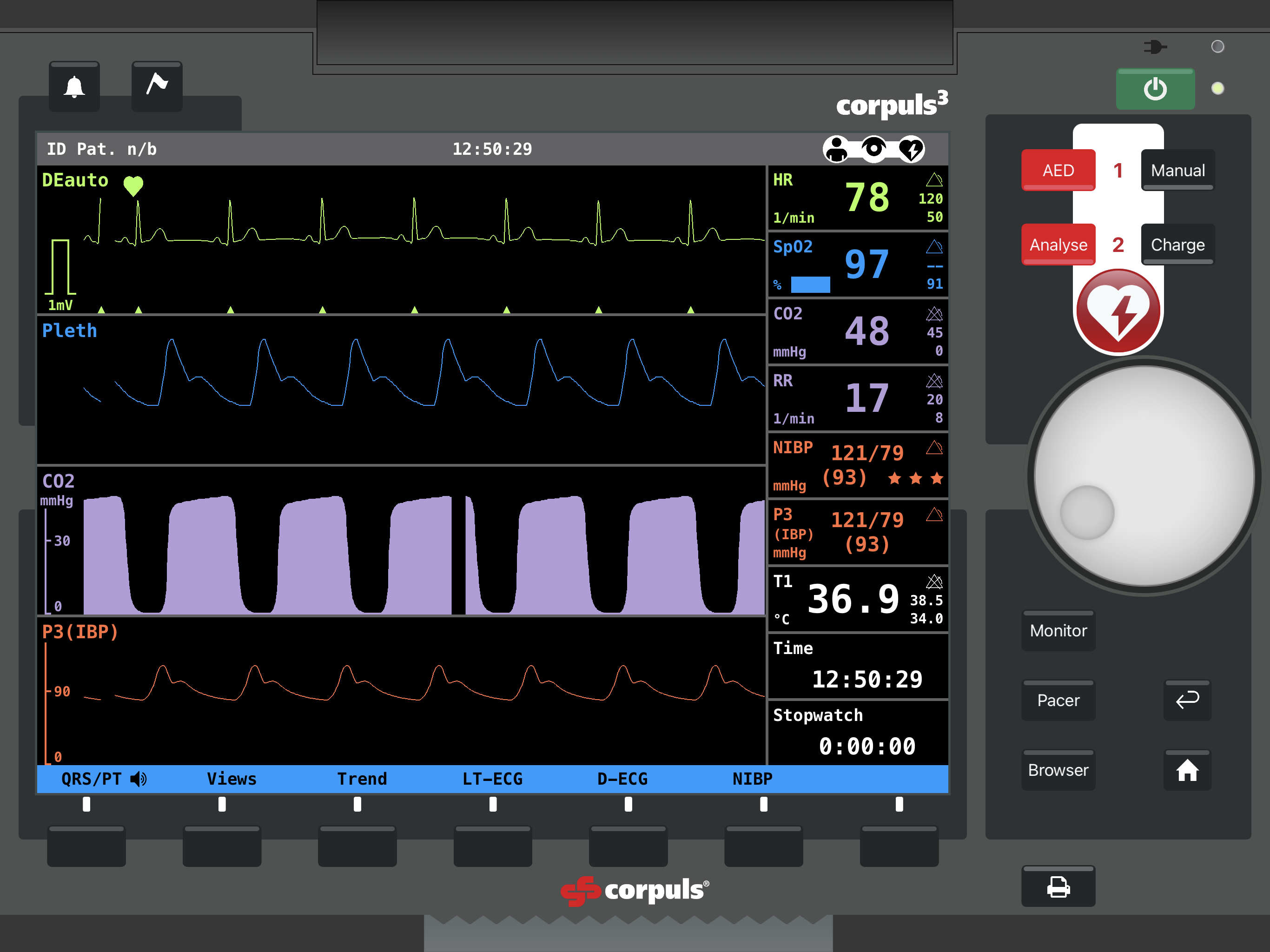
Task: Click the crossed-out T1 alarm icon
Action: 934,582
